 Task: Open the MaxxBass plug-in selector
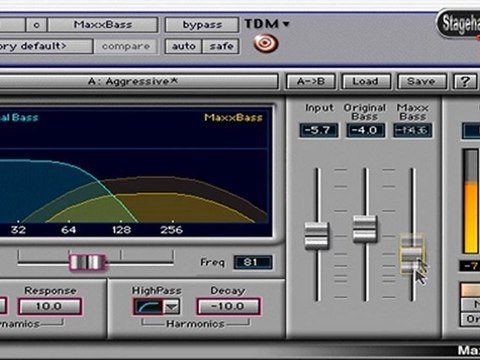[x=103, y=25]
